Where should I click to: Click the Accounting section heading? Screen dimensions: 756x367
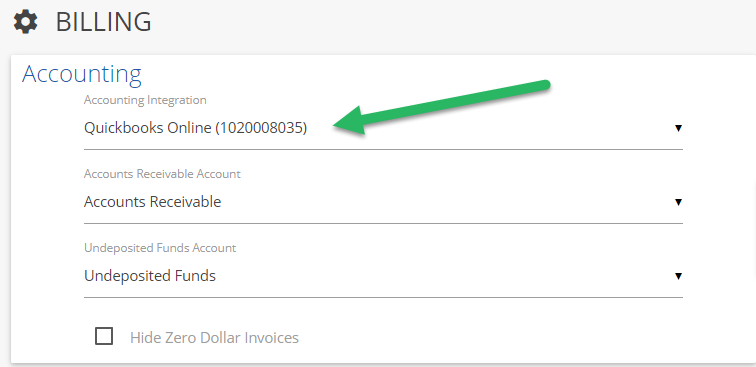[x=82, y=74]
